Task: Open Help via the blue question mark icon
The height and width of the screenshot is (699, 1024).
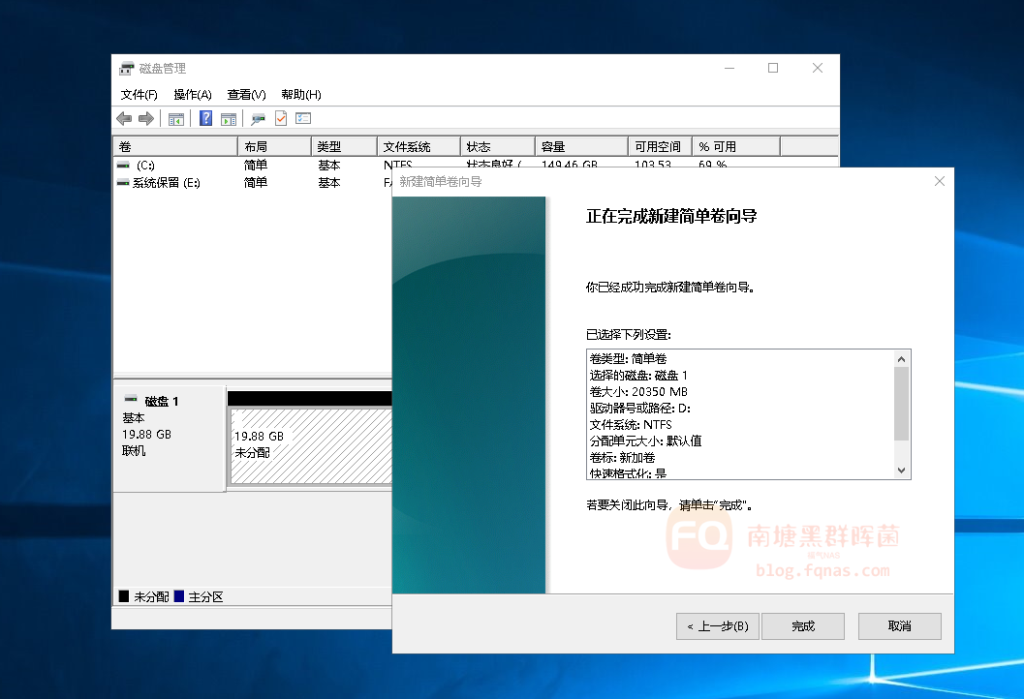Action: 205,119
